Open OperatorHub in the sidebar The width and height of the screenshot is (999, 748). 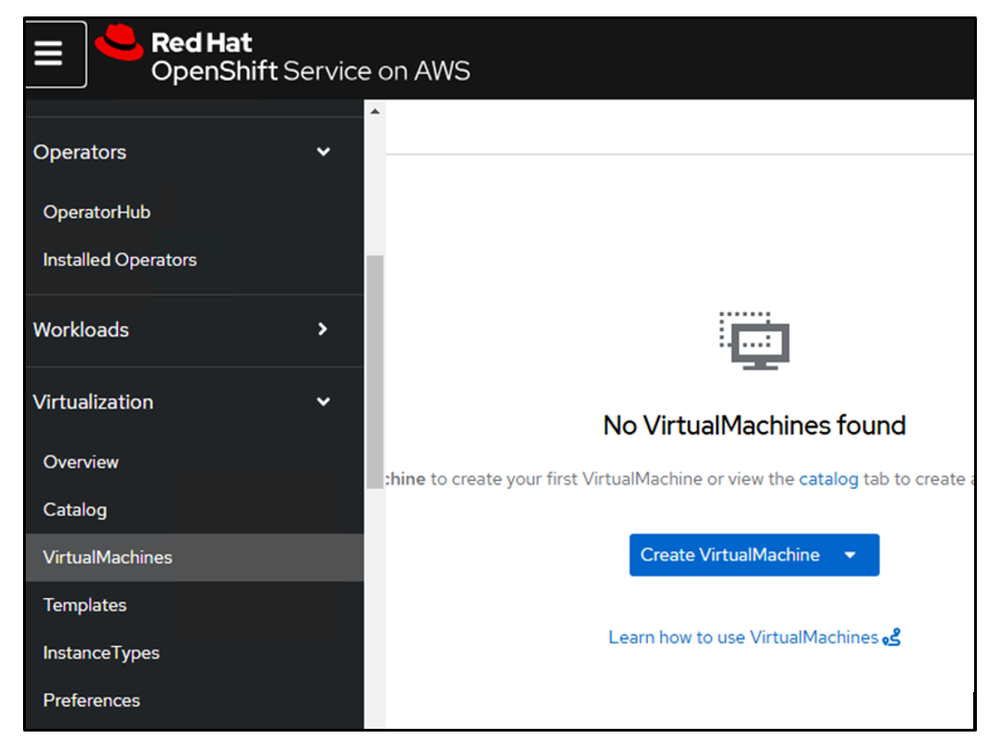click(97, 212)
